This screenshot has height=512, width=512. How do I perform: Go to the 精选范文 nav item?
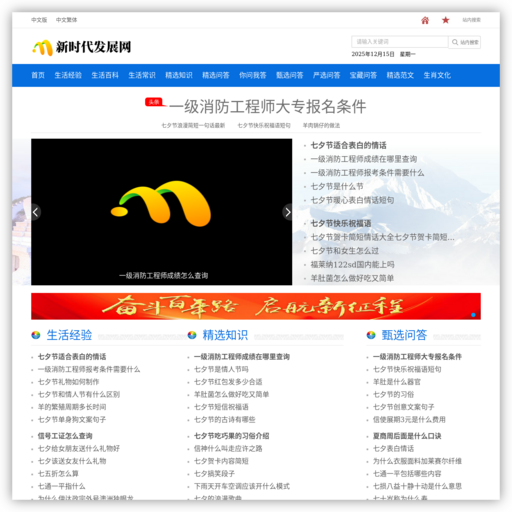coord(400,75)
